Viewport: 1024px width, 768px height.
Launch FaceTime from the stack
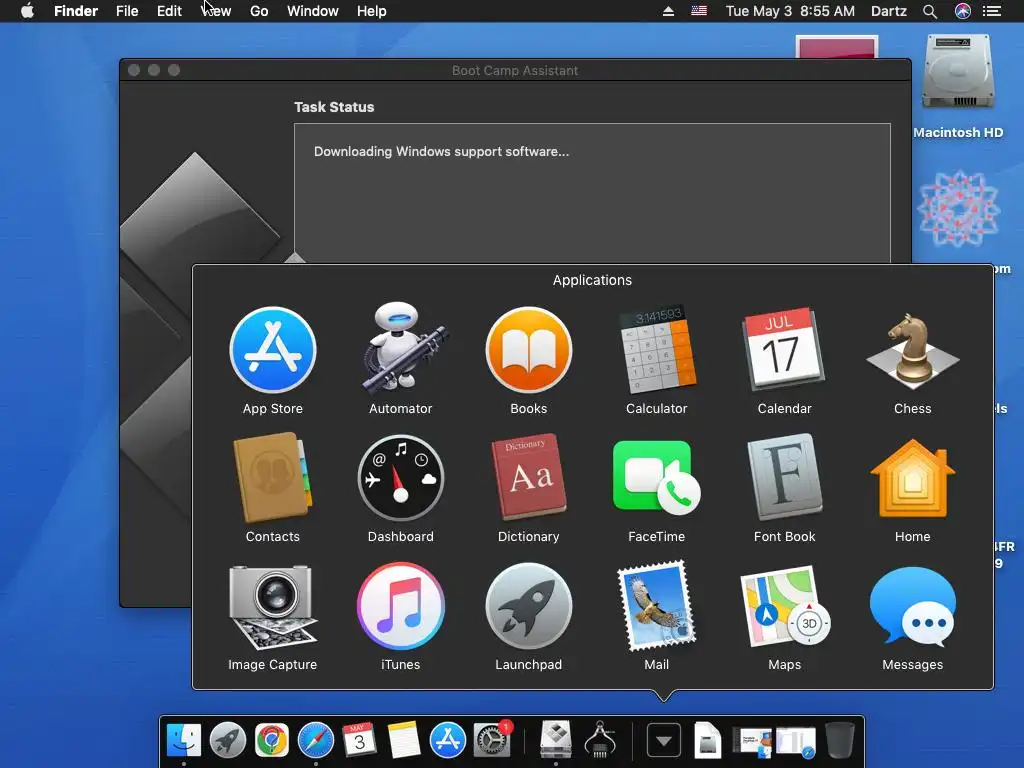point(656,478)
